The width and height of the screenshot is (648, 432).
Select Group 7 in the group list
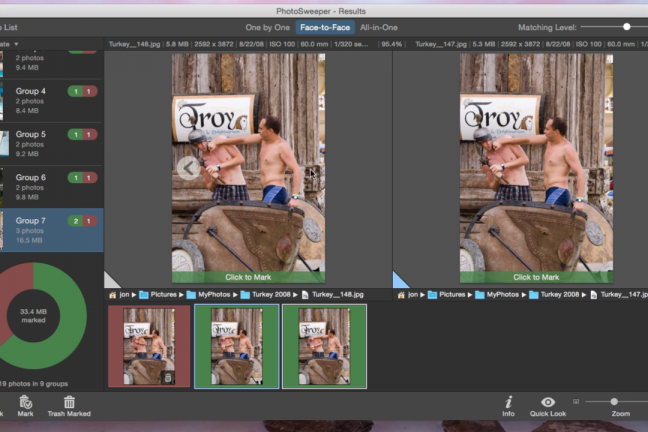click(52, 230)
